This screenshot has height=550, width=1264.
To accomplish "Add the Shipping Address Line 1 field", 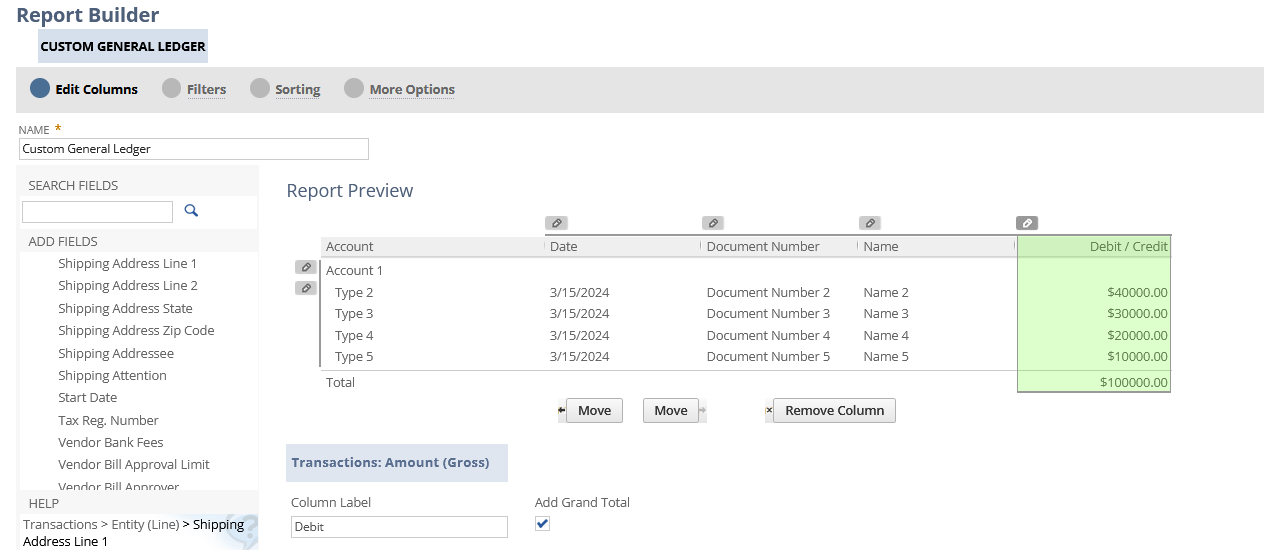I will 127,263.
